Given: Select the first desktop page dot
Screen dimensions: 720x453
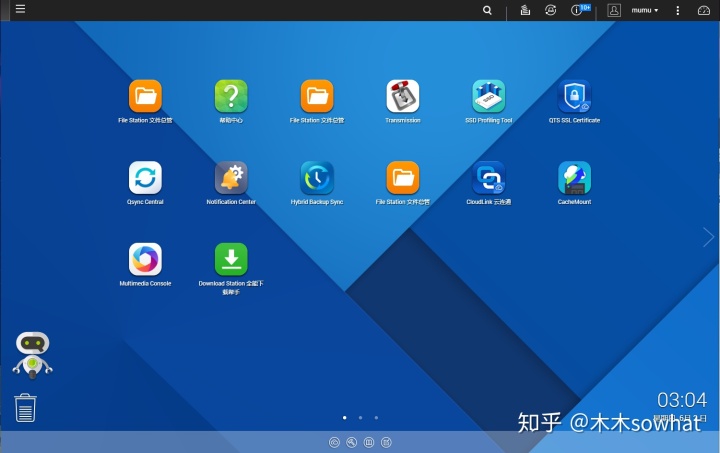Looking at the screenshot, I should point(344,418).
